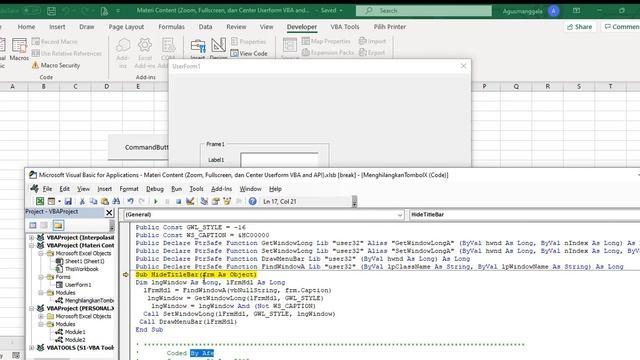Toggle Folders icon in Project panel

(58, 225)
